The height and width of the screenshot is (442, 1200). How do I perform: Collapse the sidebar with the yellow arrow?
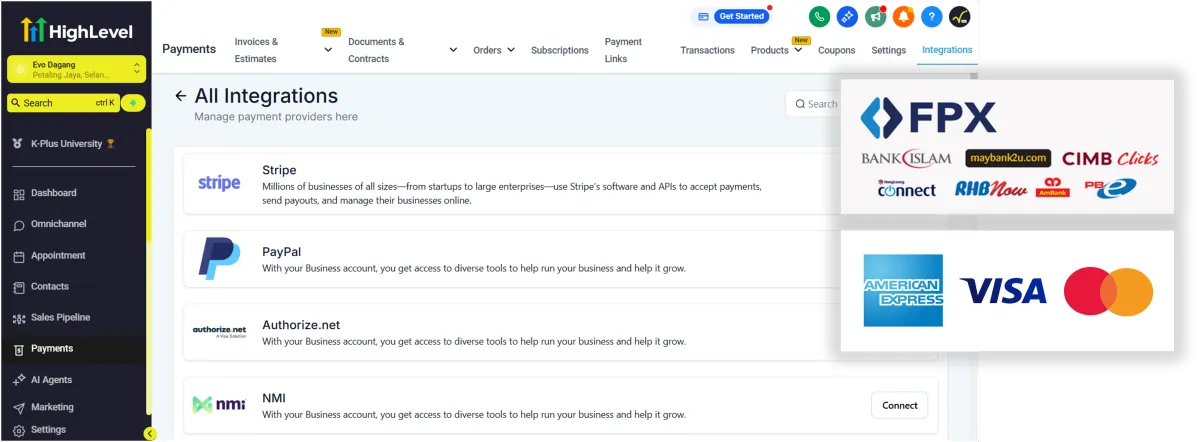tap(150, 433)
